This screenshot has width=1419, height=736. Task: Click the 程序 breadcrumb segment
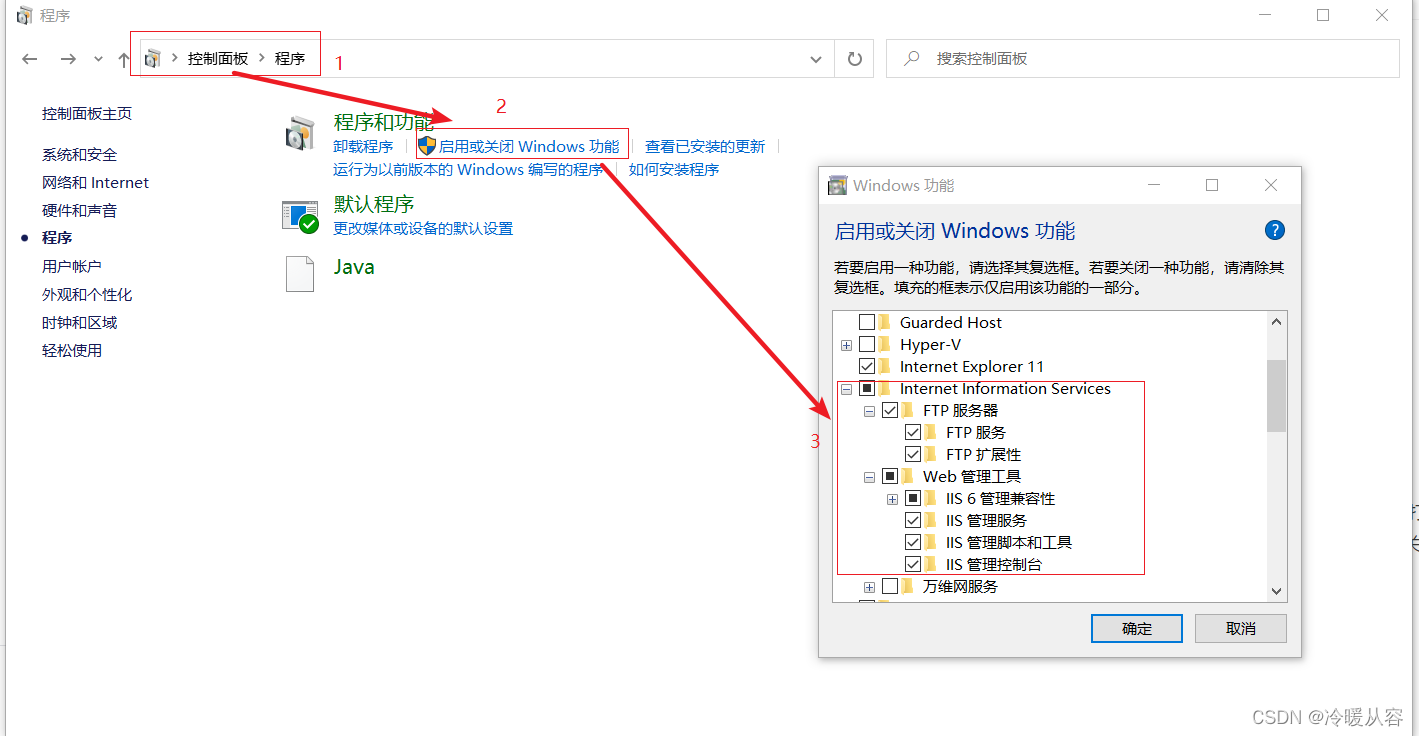point(290,59)
